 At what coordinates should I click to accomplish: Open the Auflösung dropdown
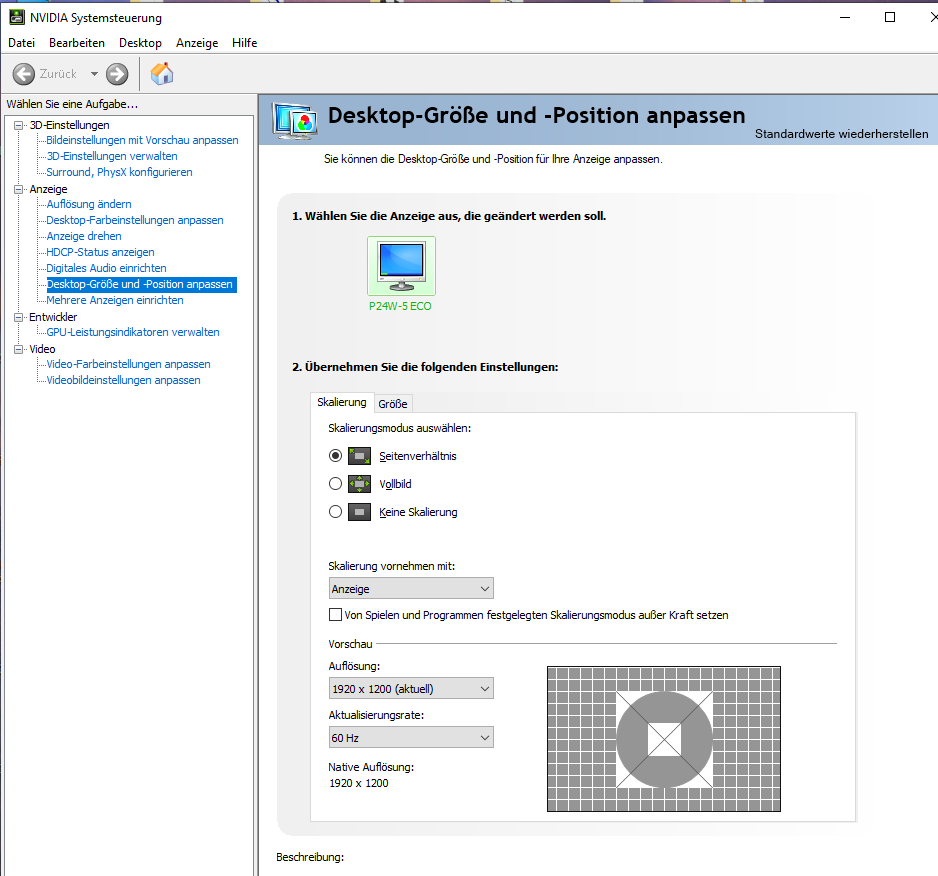411,689
